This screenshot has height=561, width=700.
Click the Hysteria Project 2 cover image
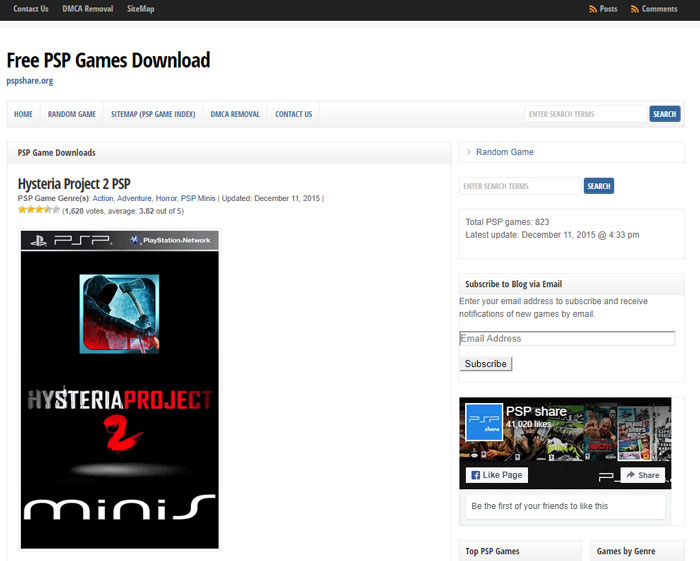[120, 390]
